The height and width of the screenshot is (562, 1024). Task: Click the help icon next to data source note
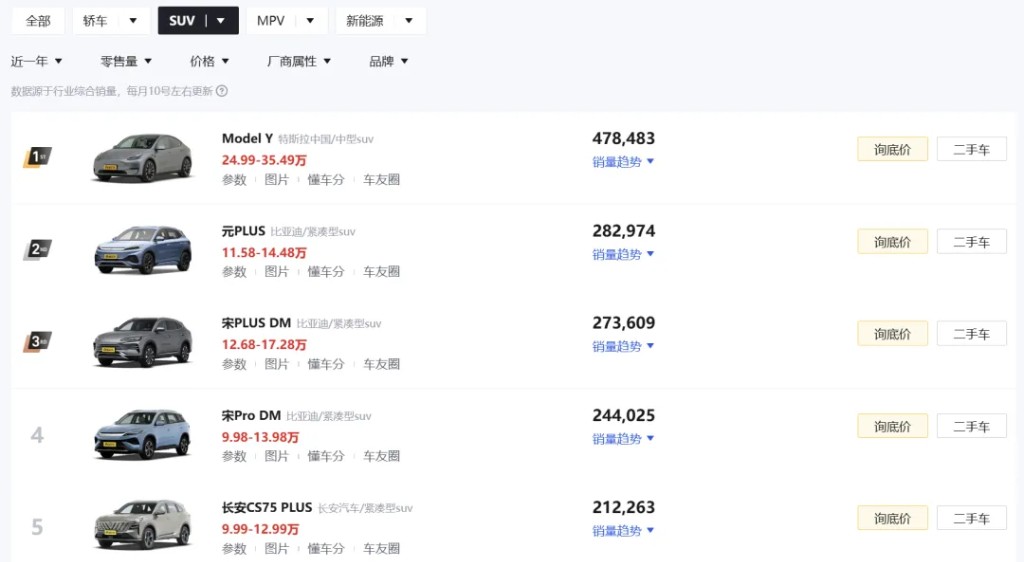pos(222,91)
